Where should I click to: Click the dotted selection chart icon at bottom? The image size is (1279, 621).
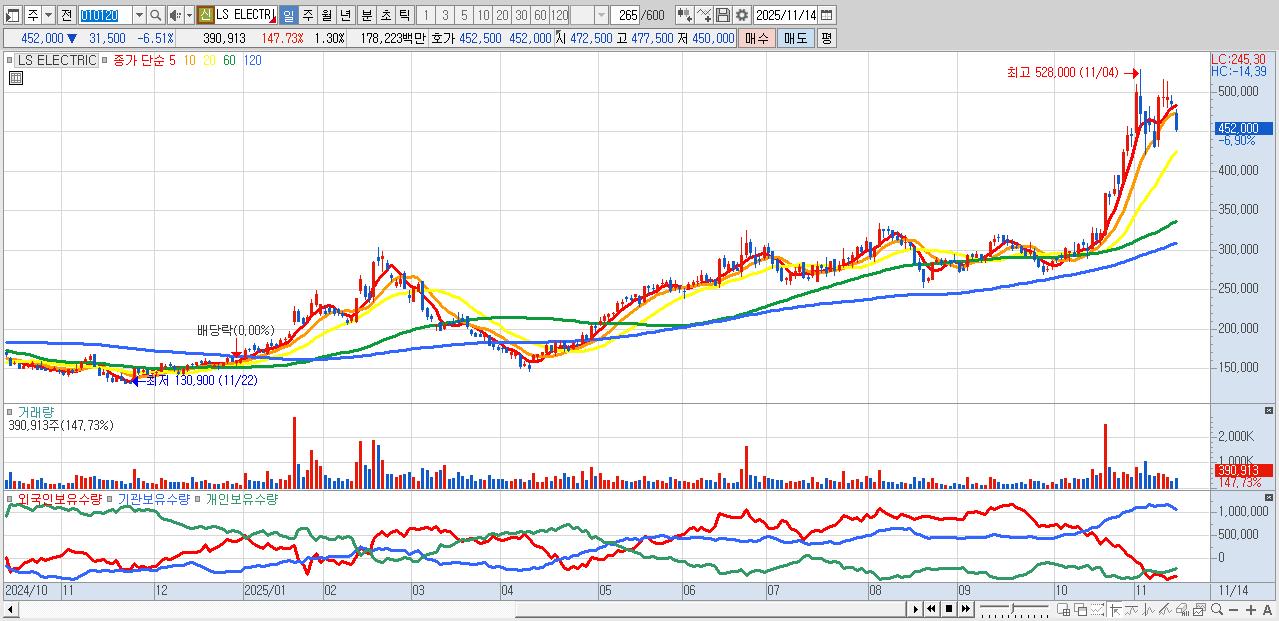point(1098,610)
